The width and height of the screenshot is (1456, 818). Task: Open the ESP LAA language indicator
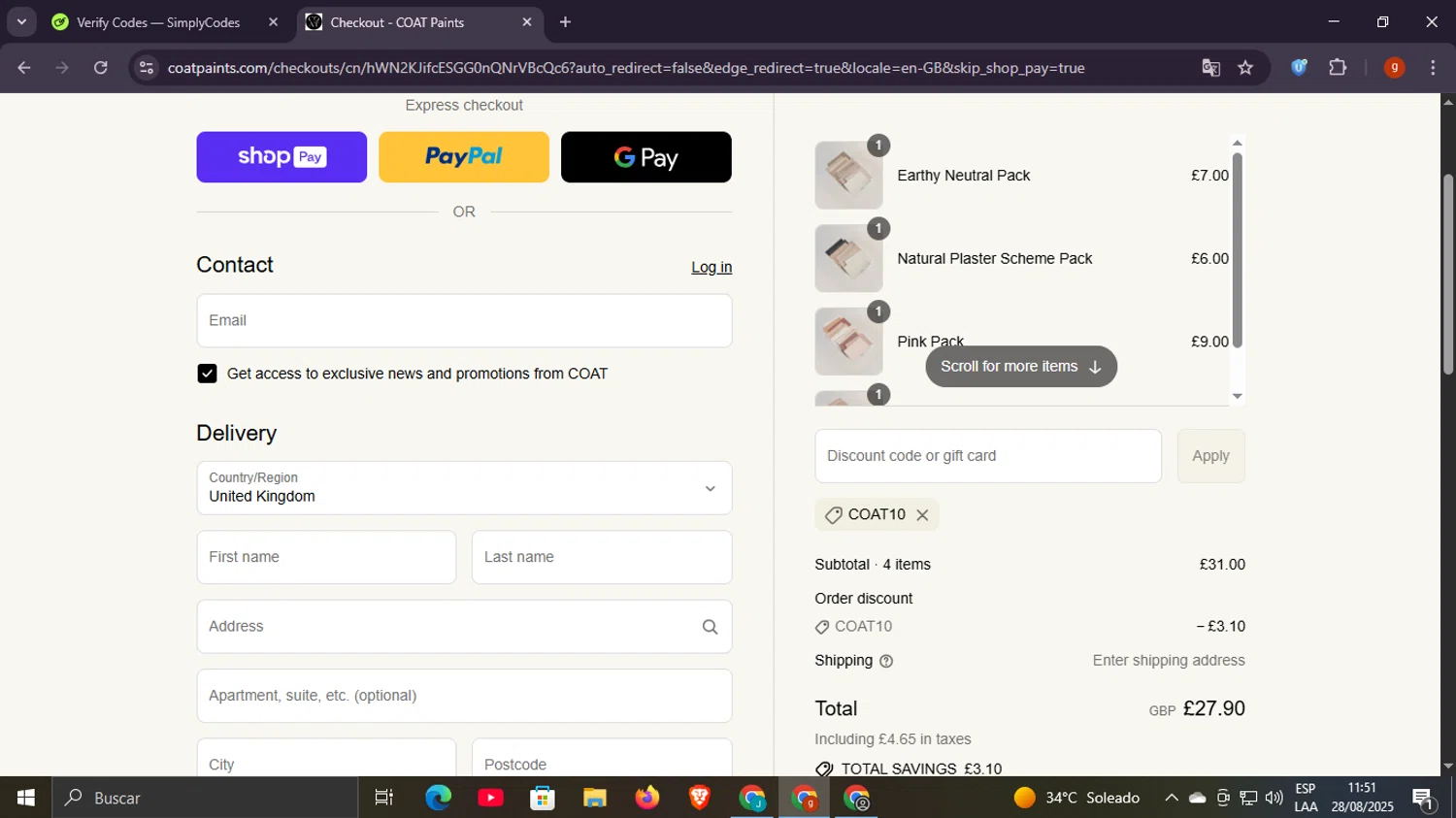(1306, 798)
